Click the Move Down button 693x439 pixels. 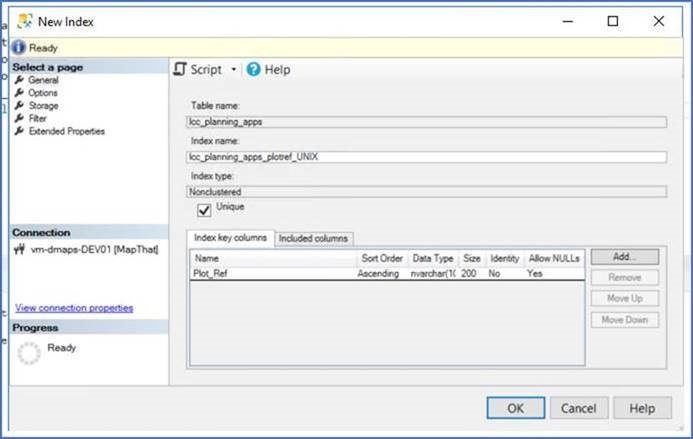point(625,320)
